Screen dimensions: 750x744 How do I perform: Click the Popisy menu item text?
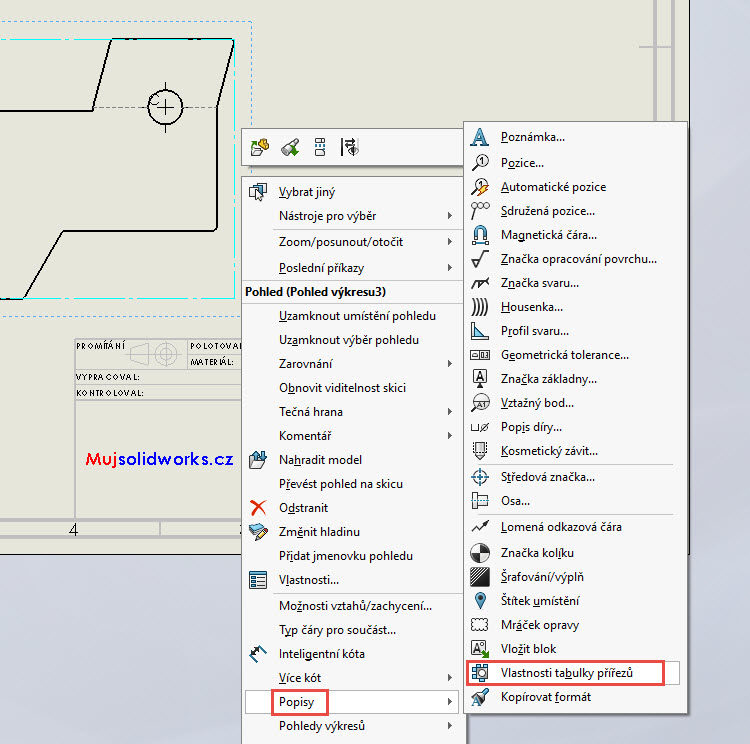(x=297, y=702)
